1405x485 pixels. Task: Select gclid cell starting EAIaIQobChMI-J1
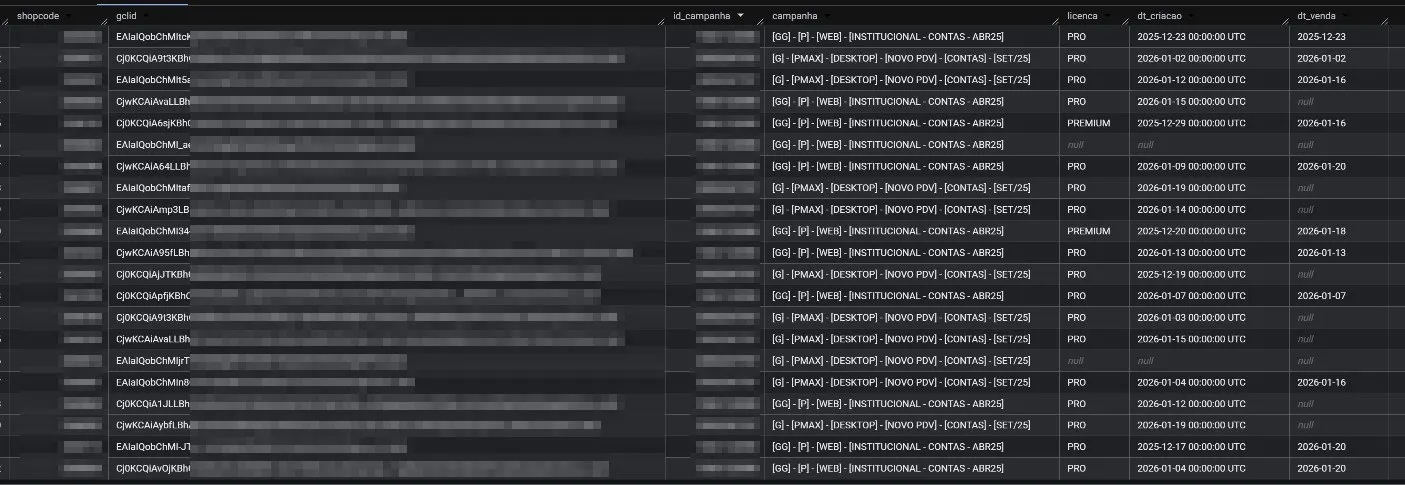click(x=387, y=447)
